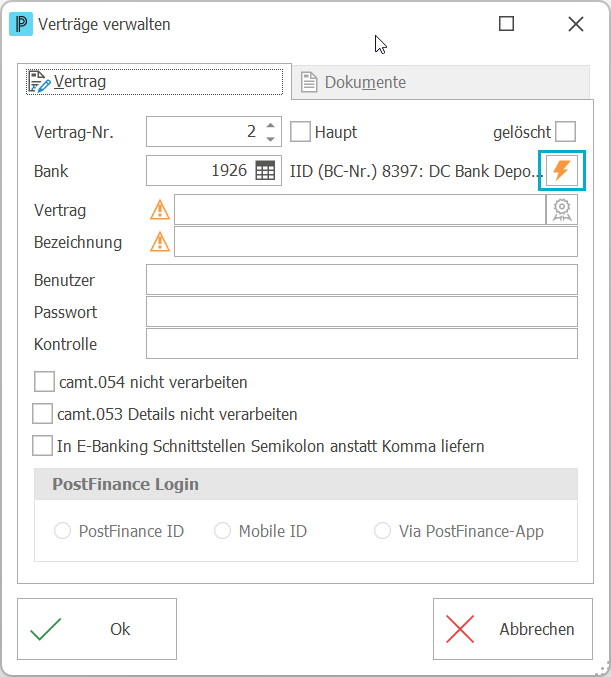The image size is (611, 677).
Task: Click the IID (BC-Nr.) 8397 bank description
Action: tap(416, 171)
